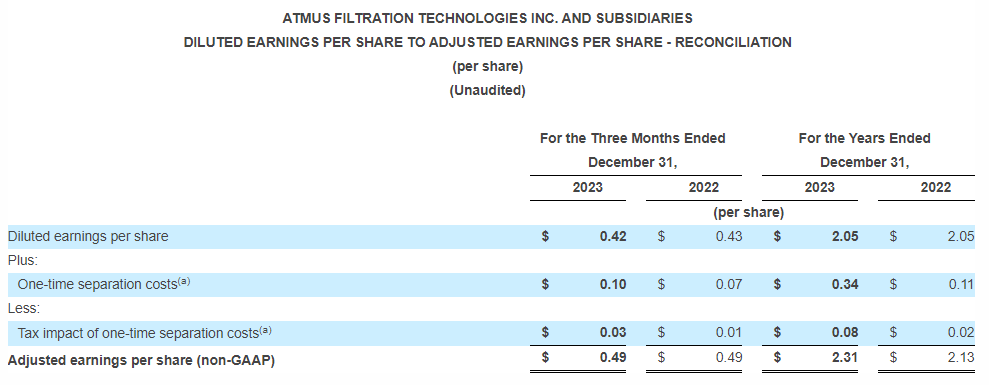The image size is (989, 385).
Task: Click the 0.10 separation costs value
Action: (x=613, y=285)
